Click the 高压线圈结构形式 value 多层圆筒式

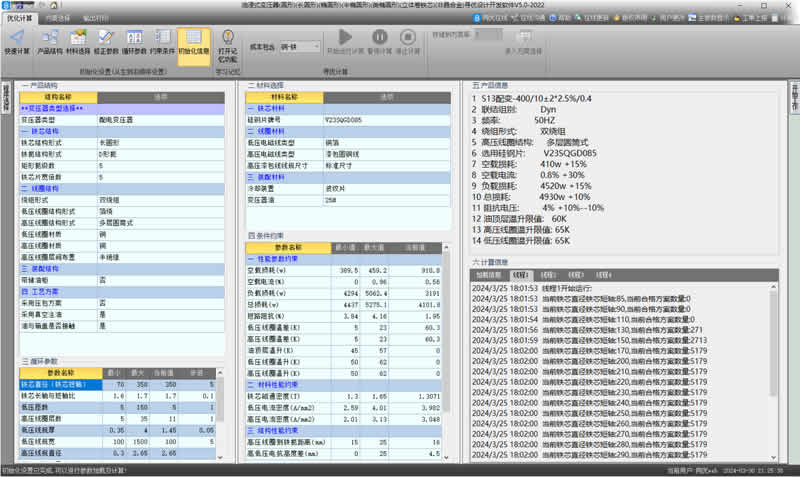(x=161, y=223)
